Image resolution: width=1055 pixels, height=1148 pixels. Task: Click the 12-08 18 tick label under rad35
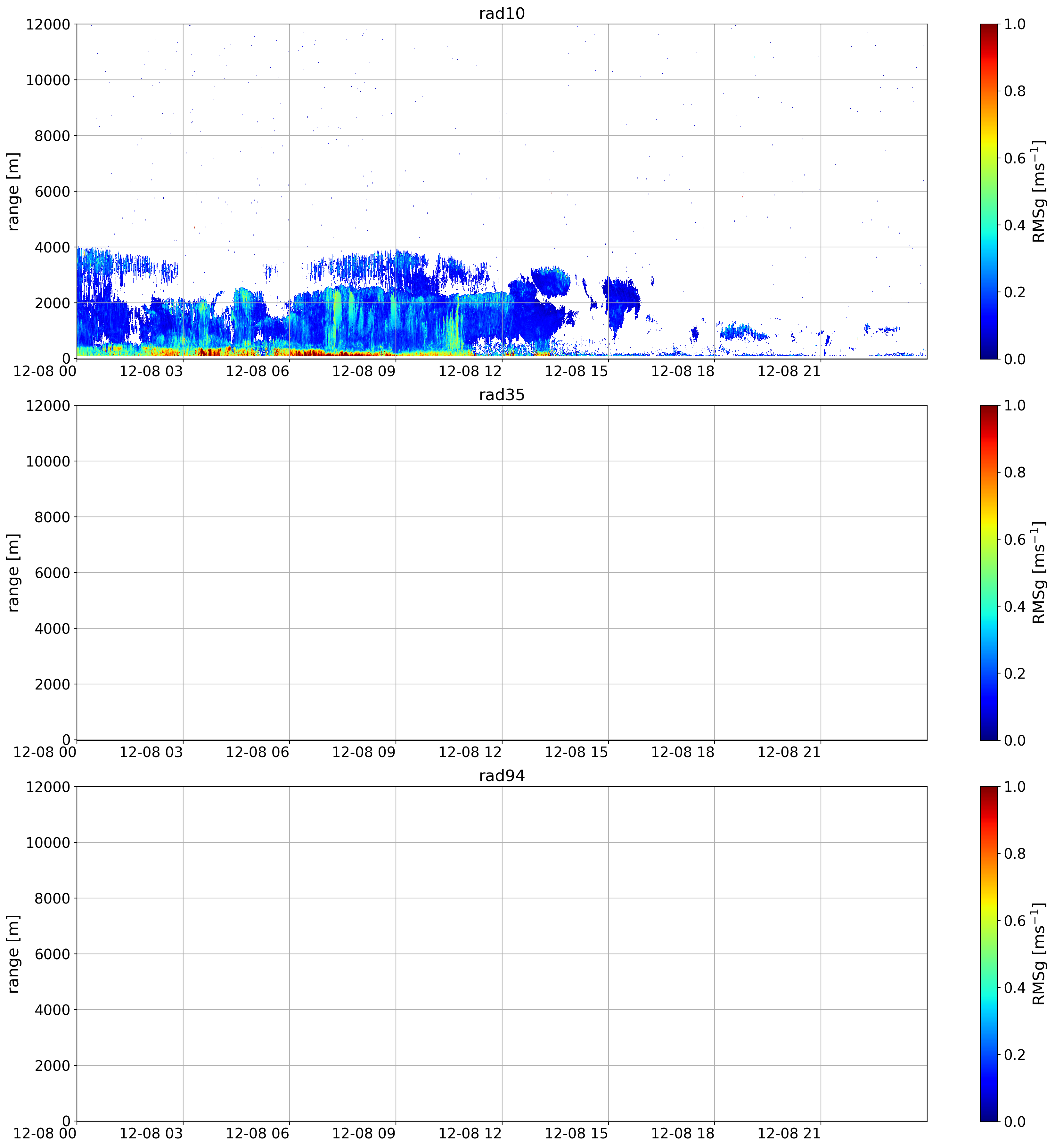pos(683,752)
